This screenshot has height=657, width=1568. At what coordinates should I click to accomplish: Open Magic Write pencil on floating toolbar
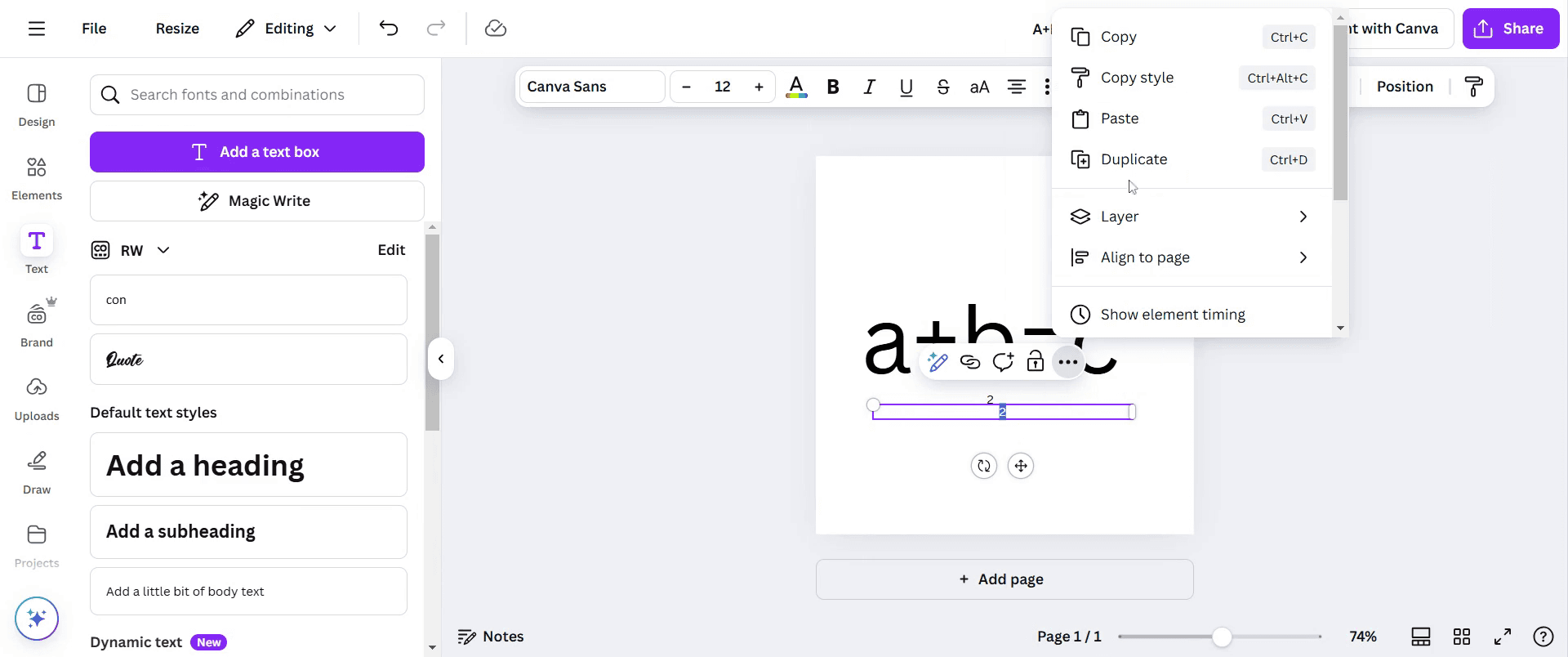pyautogui.click(x=938, y=362)
